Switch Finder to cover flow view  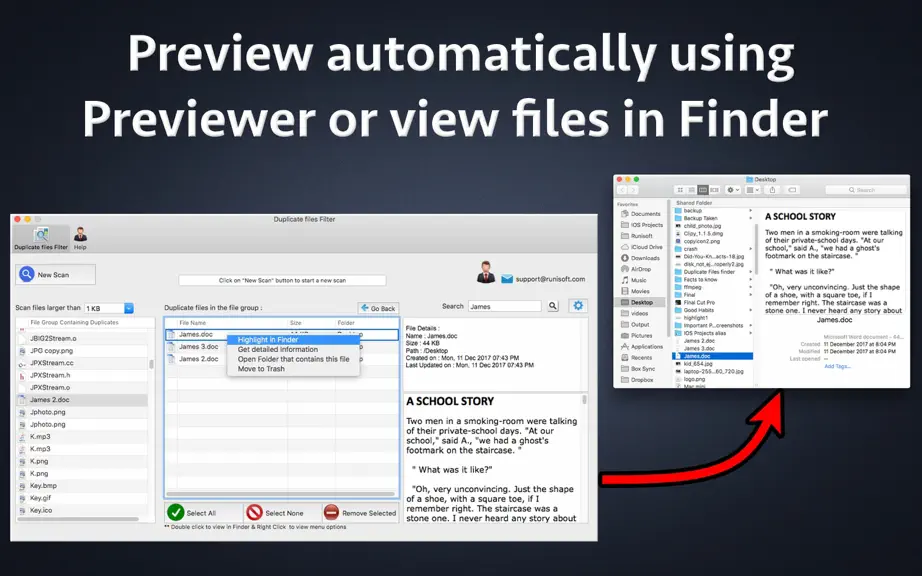(x=714, y=190)
